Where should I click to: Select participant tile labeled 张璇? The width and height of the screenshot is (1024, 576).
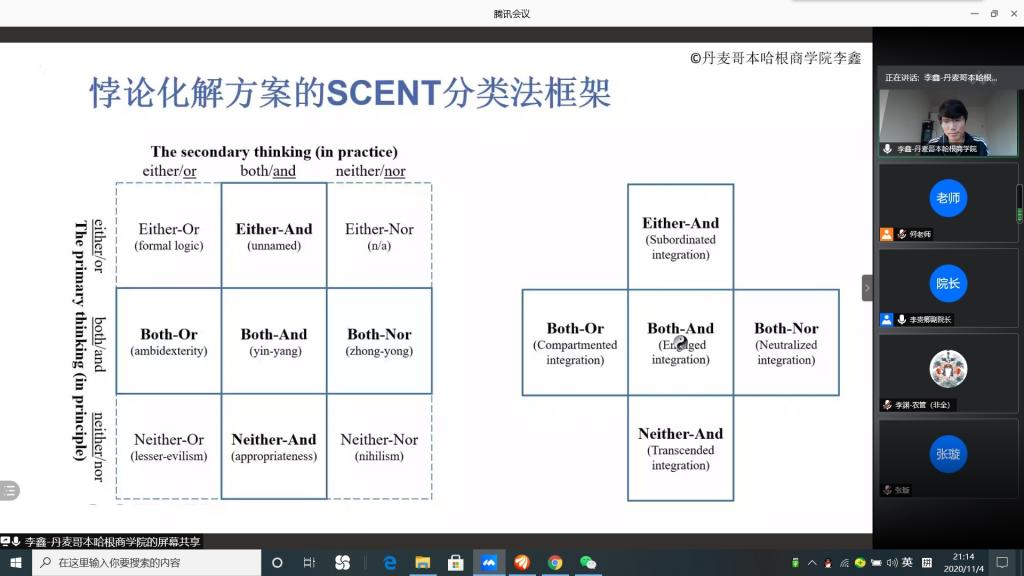(x=947, y=454)
